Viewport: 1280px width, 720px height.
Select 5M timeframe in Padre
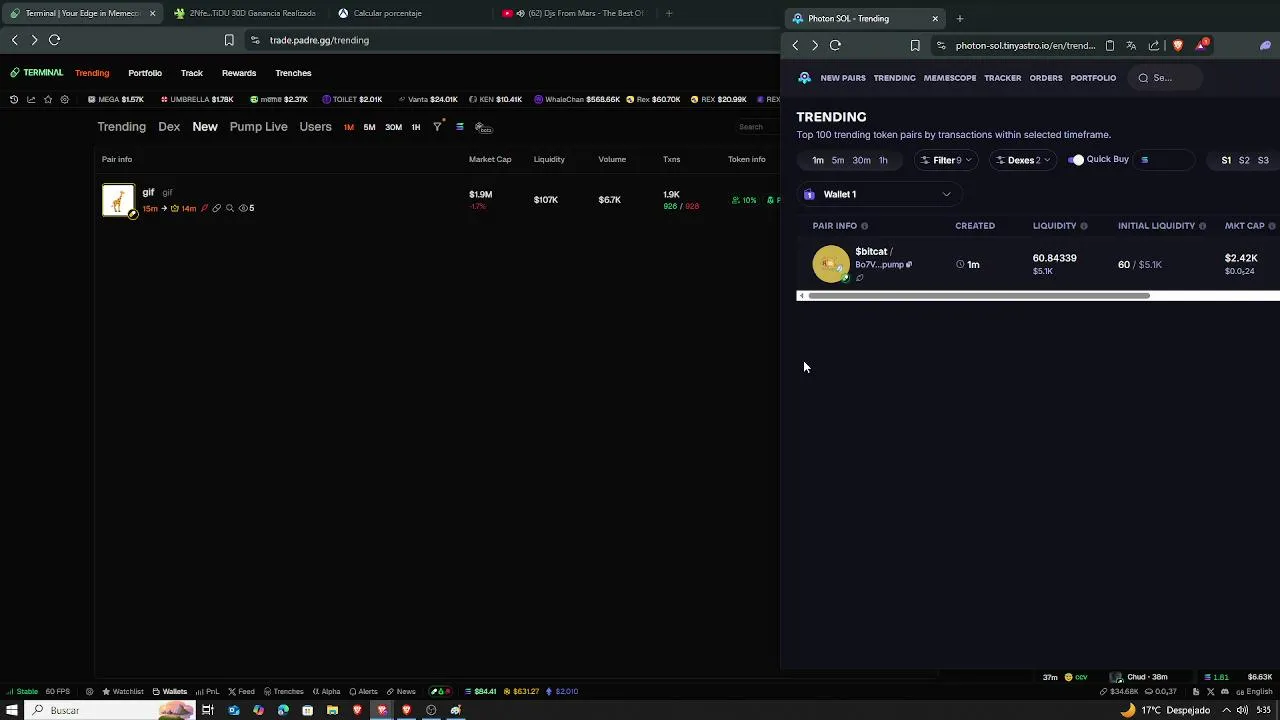[x=369, y=127]
